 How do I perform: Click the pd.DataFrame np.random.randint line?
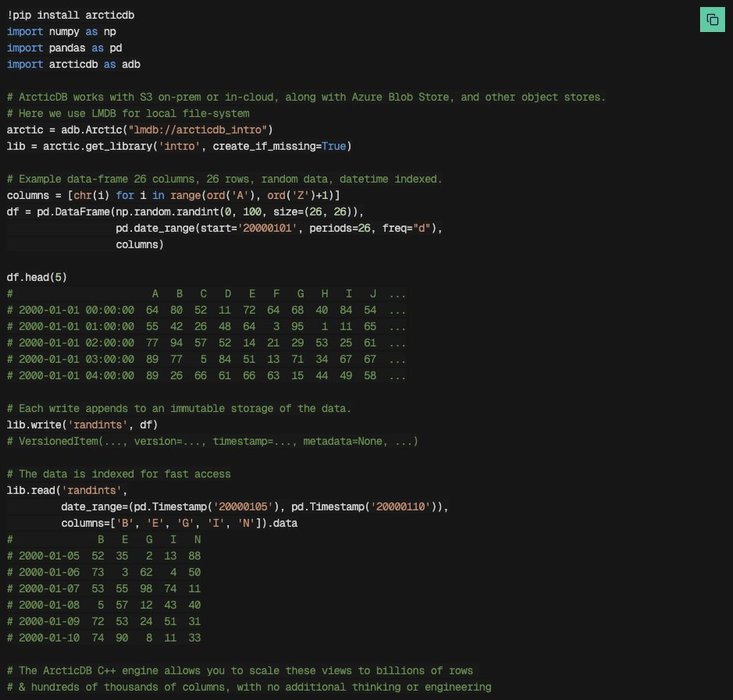(185, 212)
